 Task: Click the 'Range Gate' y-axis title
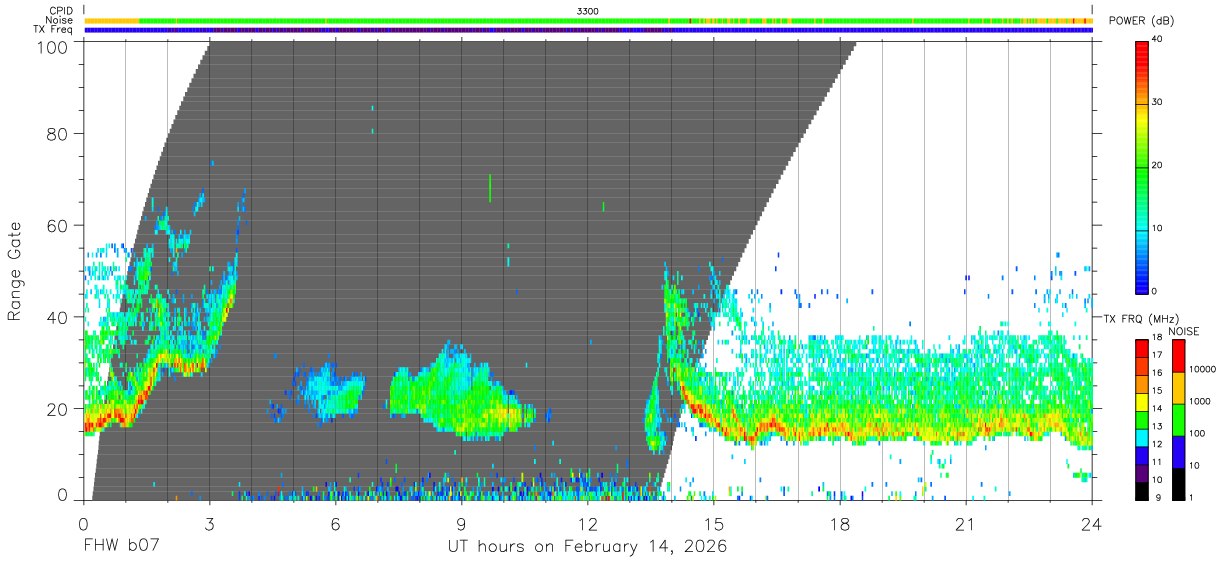click(15, 270)
